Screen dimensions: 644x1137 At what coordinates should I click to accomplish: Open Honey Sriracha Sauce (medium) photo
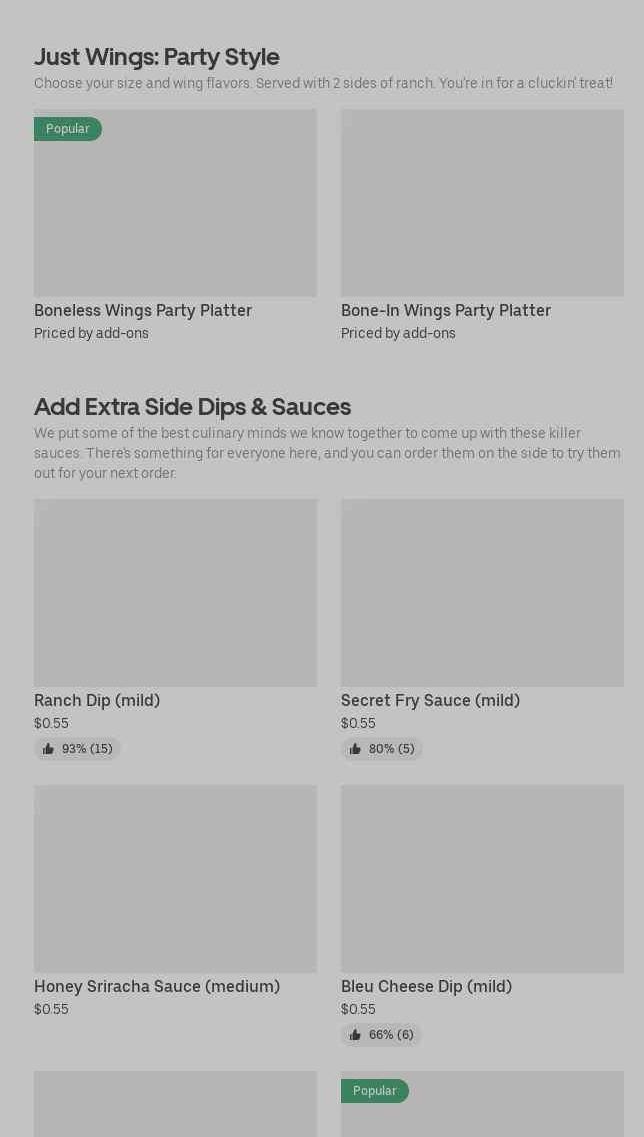tap(176, 879)
